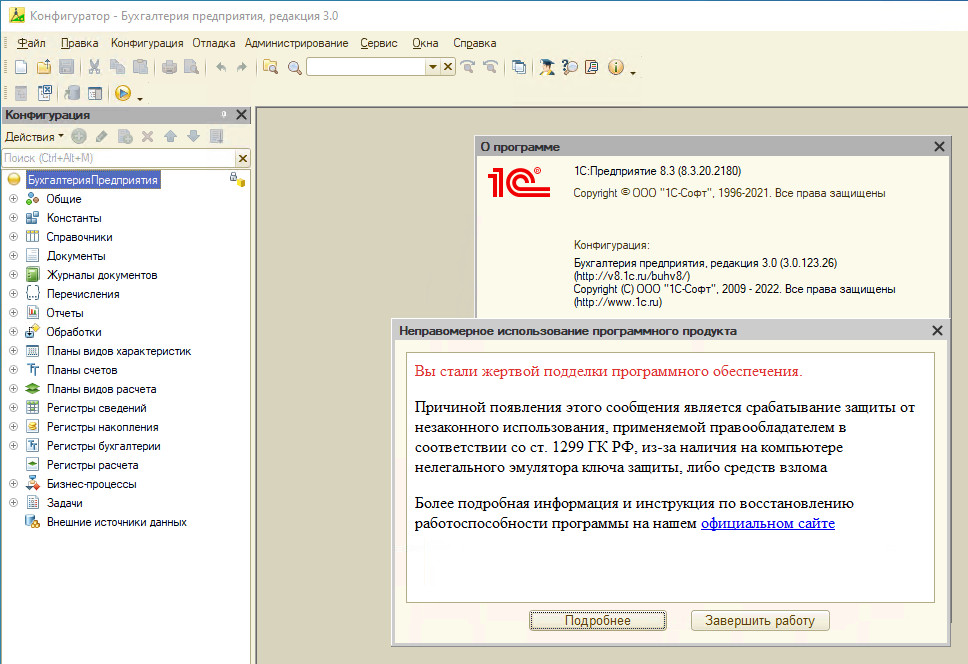Viewport: 968px width, 664px height.
Task: Open the Syntax Assistant graduate-cap icon
Action: point(547,67)
